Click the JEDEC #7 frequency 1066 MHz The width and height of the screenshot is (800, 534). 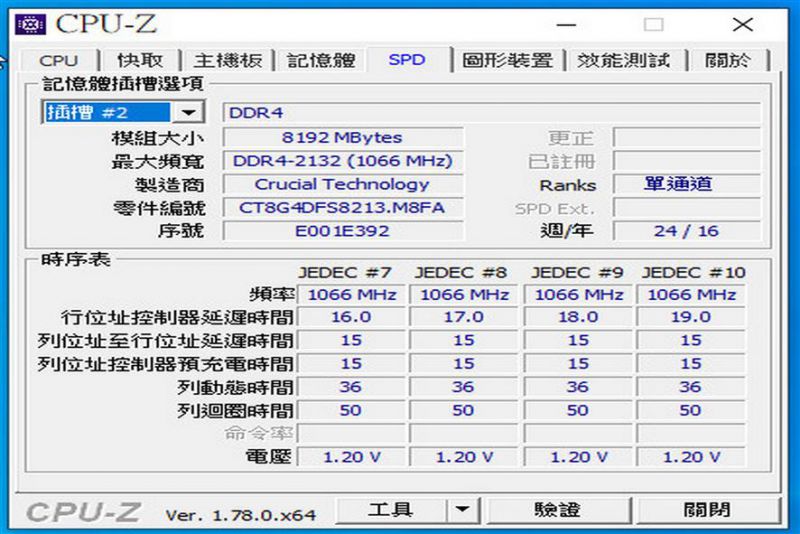tap(352, 294)
